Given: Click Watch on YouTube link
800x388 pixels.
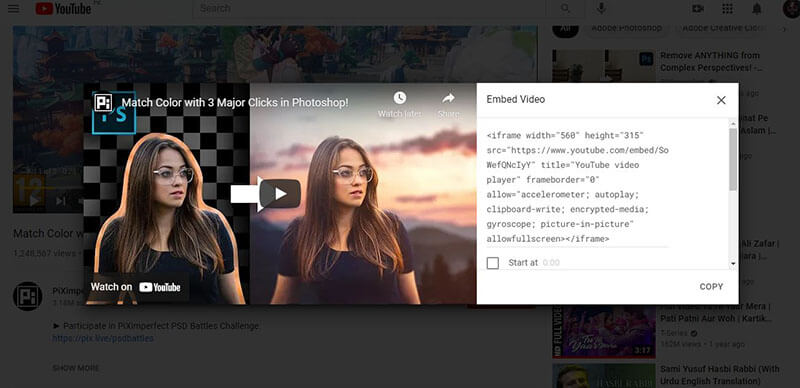Looking at the screenshot, I should click(x=135, y=287).
